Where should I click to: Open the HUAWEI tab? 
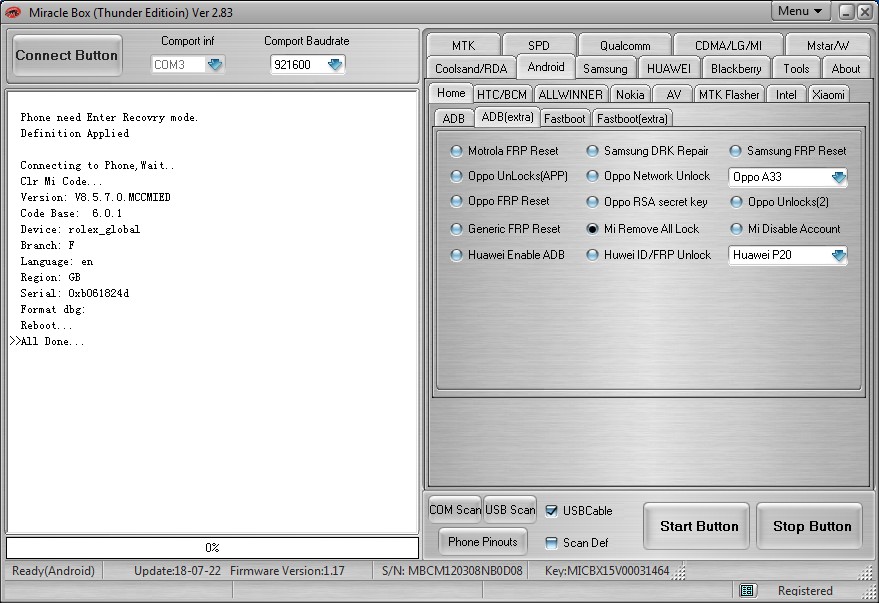click(x=669, y=68)
